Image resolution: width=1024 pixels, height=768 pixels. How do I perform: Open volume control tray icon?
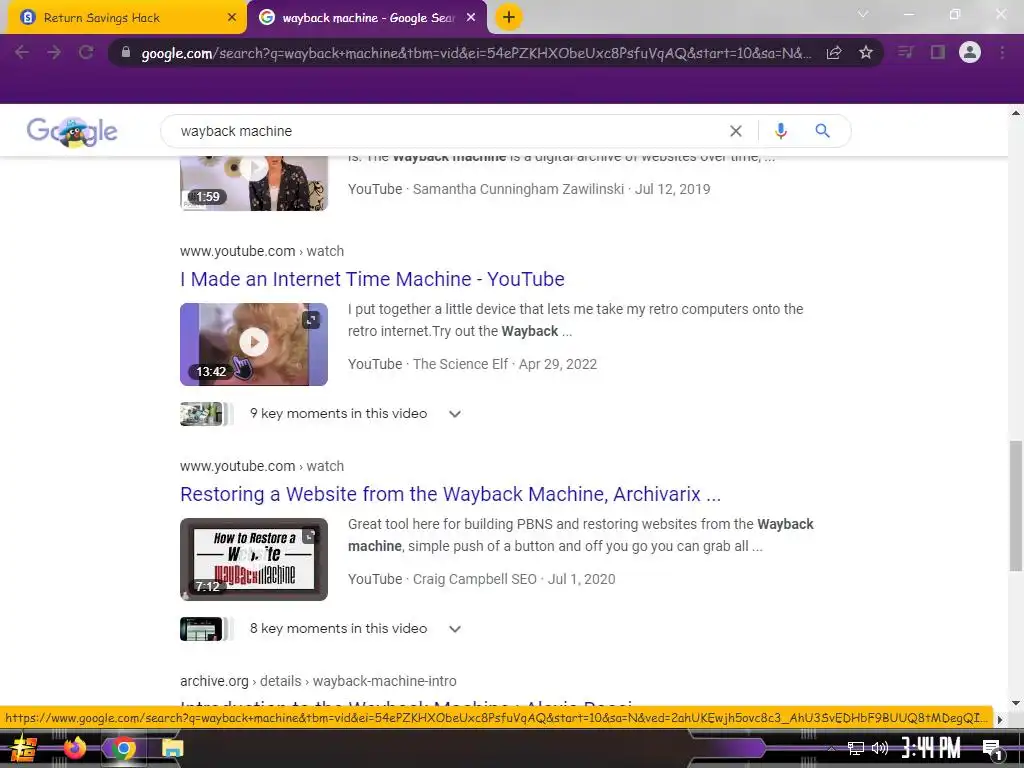click(x=880, y=748)
